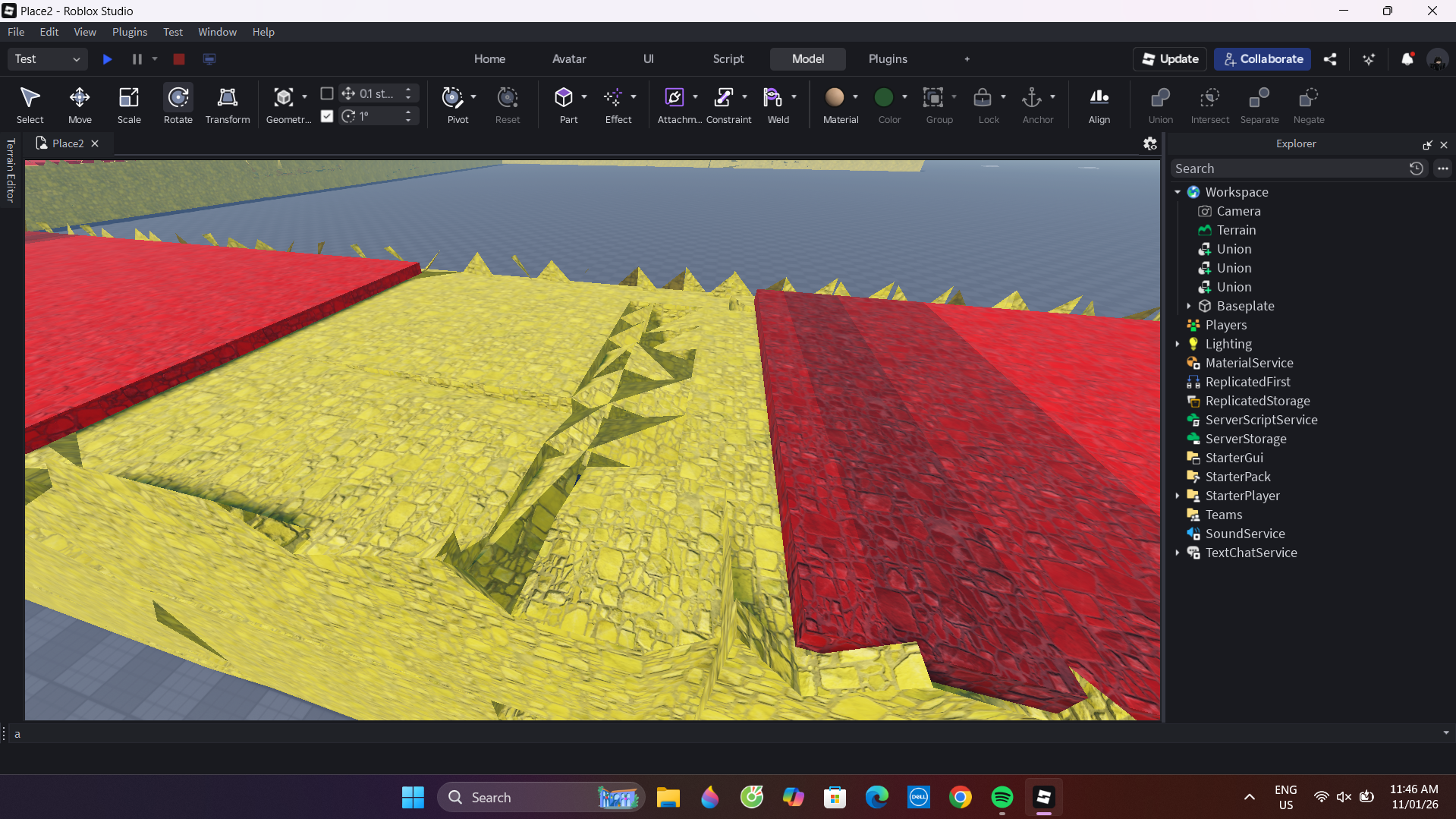
Task: Switch to the Script ribbon tab
Action: pyautogui.click(x=728, y=59)
